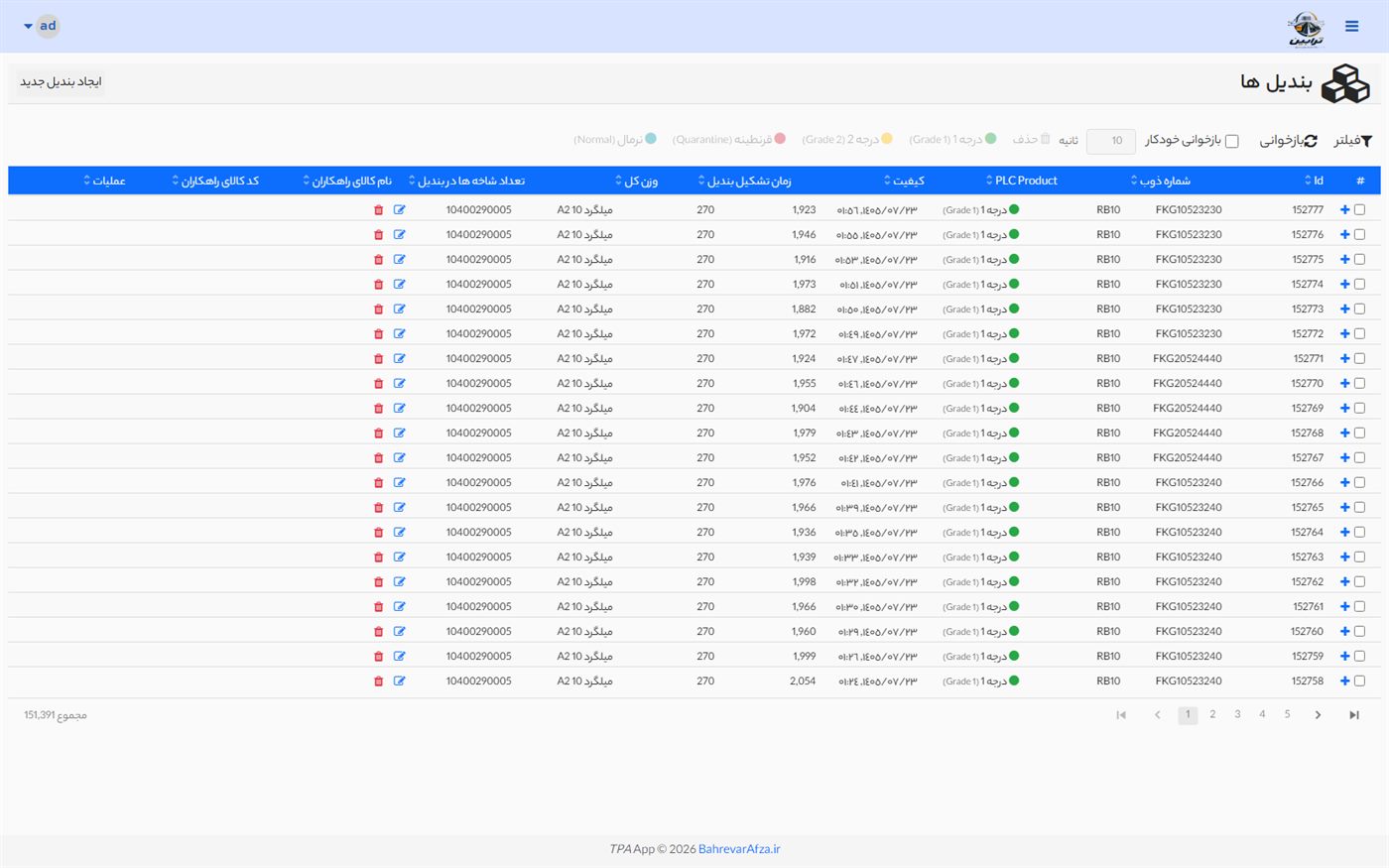
Task: Delete the bundle with Id 152762
Action: (x=378, y=581)
